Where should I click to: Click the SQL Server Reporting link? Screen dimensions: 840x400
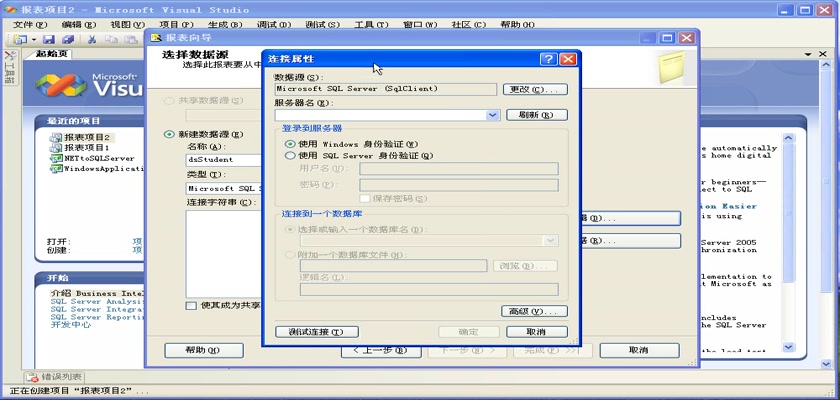click(96, 317)
